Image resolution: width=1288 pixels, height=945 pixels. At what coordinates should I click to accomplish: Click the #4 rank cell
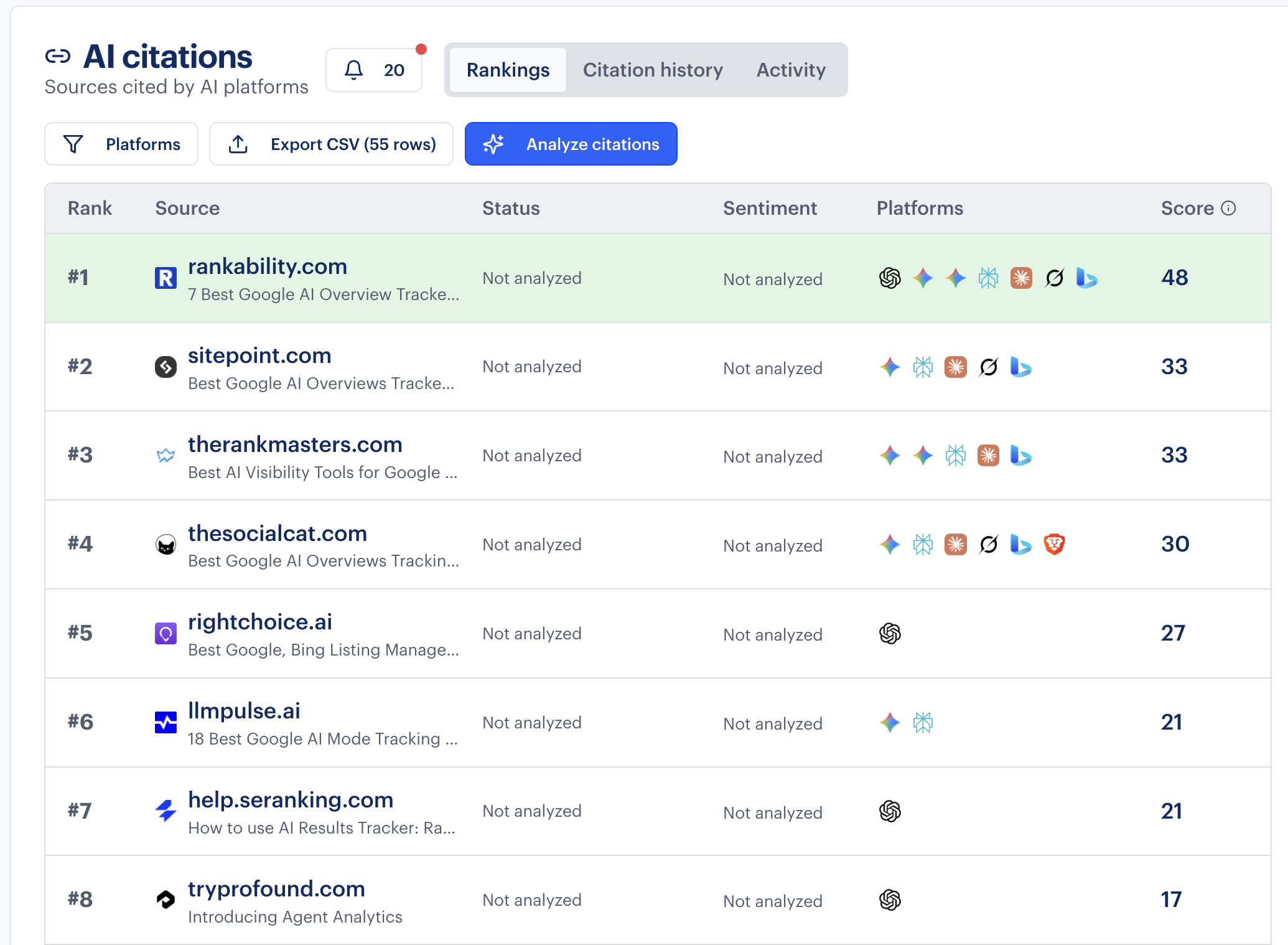click(80, 544)
